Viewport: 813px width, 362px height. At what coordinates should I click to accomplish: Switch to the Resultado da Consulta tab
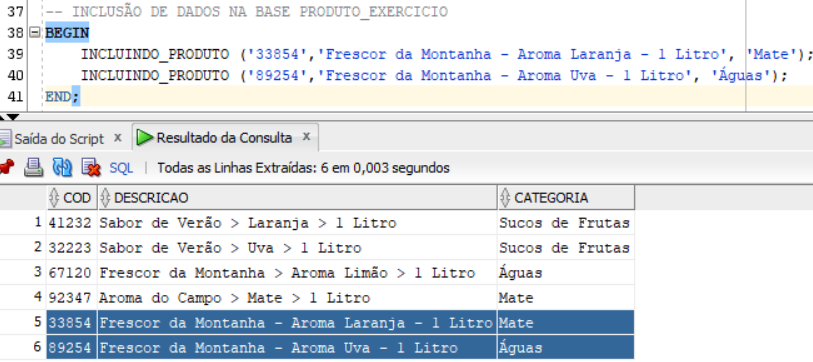pyautogui.click(x=224, y=138)
